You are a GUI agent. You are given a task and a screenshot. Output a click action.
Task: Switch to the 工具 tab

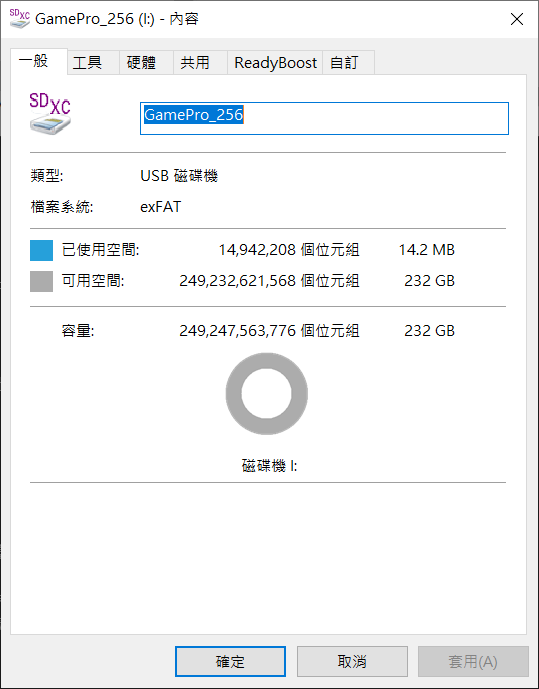click(93, 62)
